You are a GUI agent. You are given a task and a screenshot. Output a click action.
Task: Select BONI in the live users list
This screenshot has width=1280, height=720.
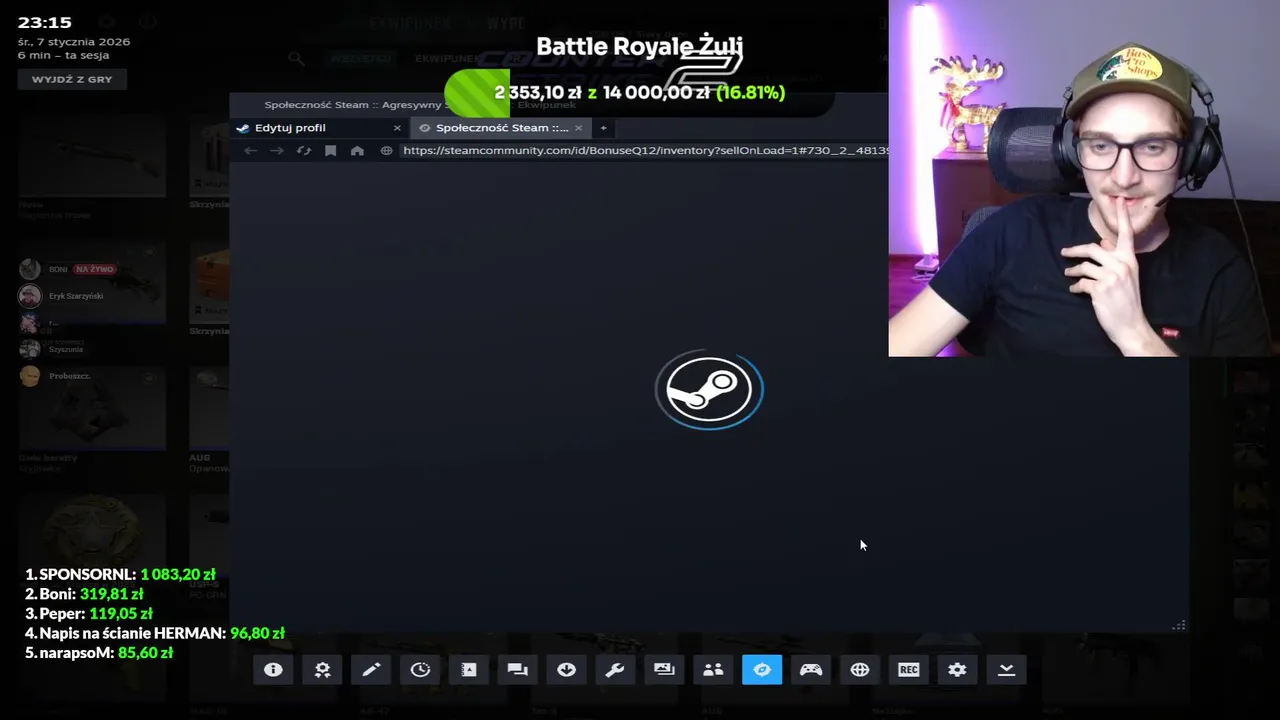[58, 269]
